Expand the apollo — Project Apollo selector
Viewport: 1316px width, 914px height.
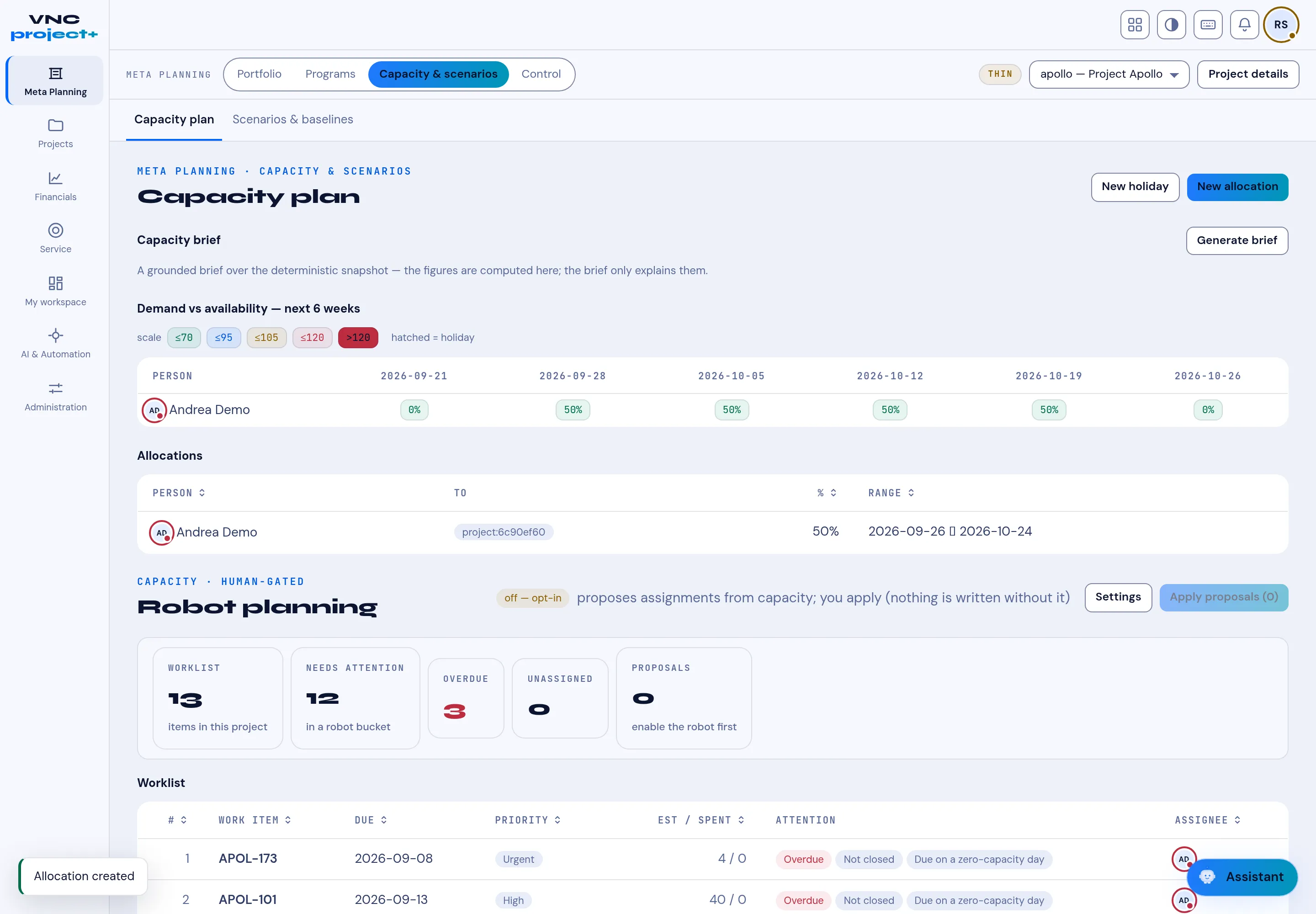tap(1109, 74)
